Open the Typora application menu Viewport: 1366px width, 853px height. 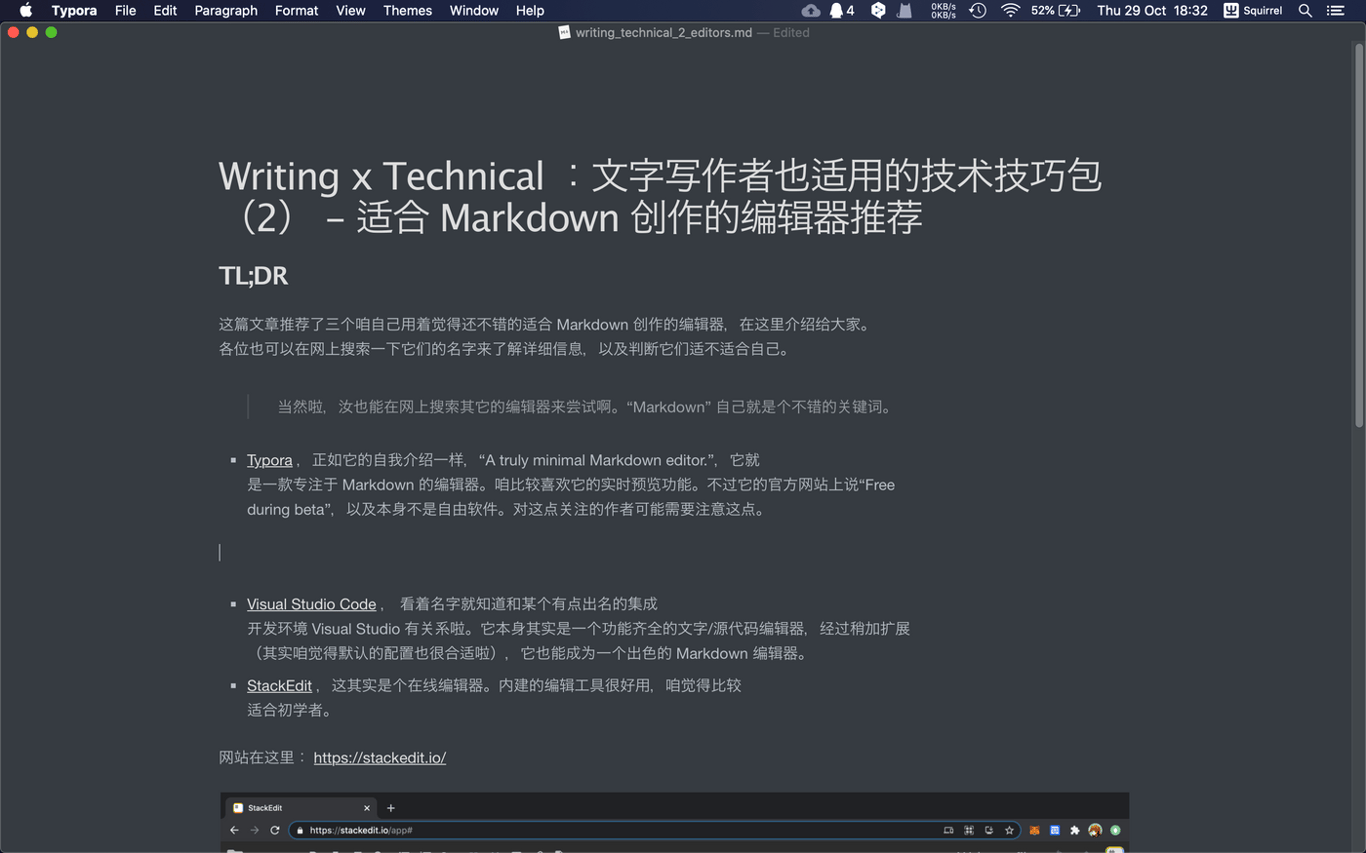[x=74, y=10]
